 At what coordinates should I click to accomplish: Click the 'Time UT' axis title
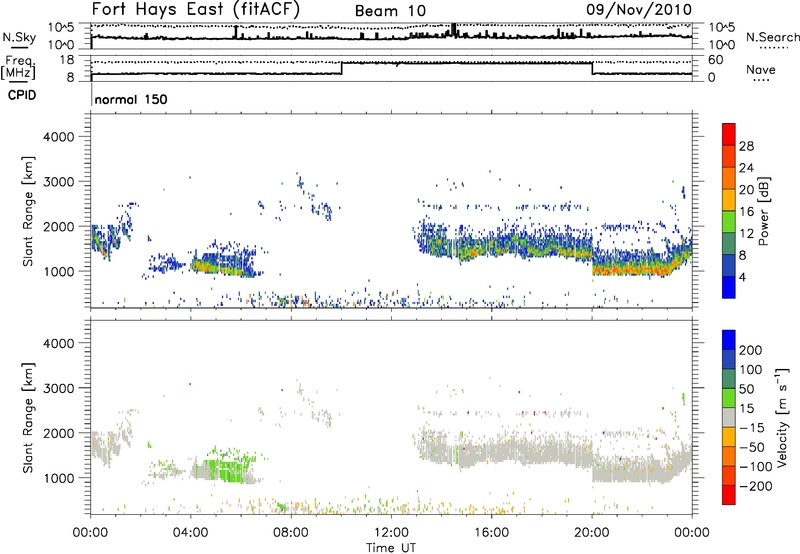click(391, 548)
